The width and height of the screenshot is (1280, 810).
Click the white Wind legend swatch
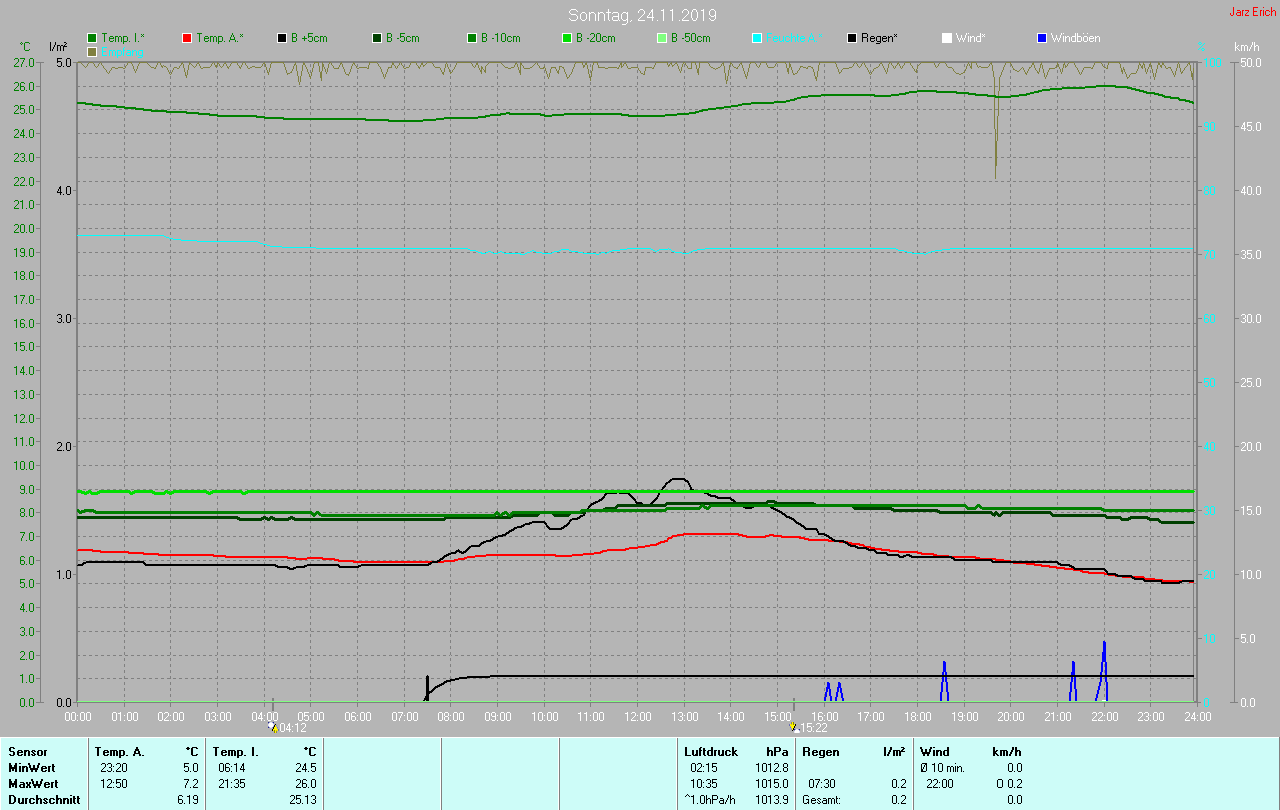pyautogui.click(x=947, y=38)
